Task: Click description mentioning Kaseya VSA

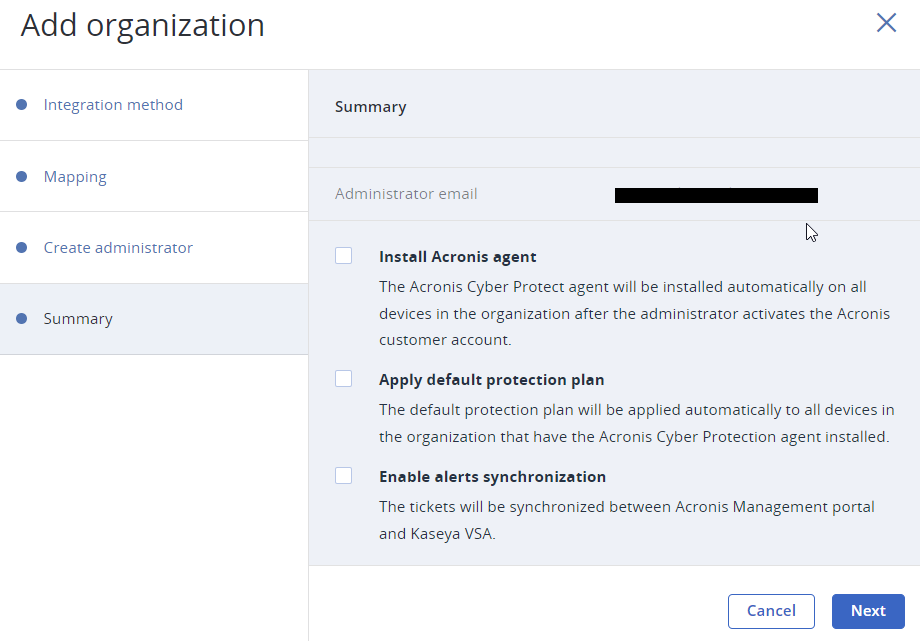Action: click(627, 520)
